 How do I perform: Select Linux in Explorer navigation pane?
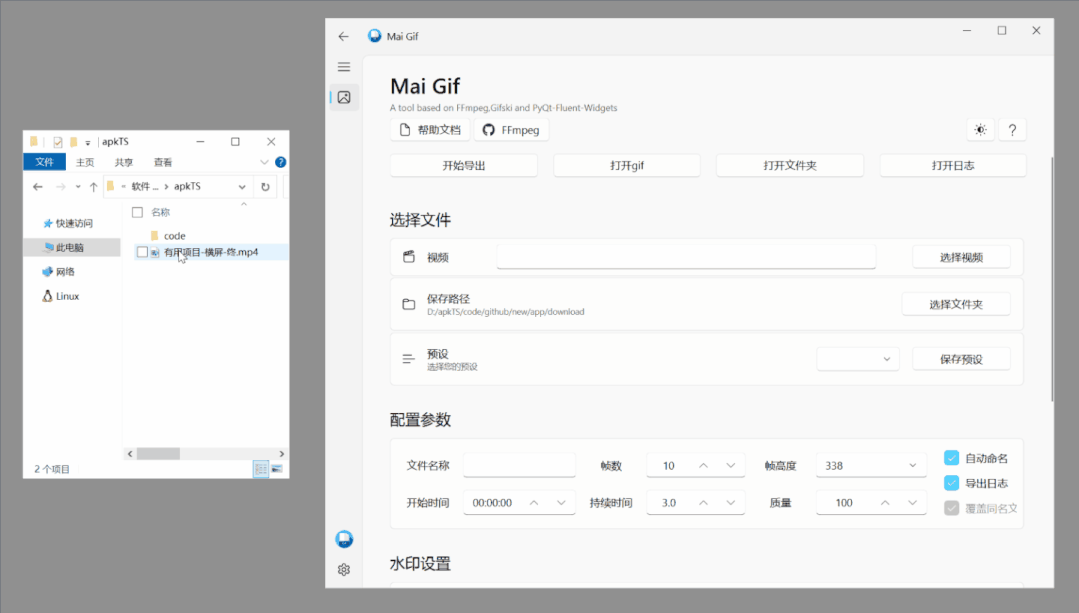point(61,297)
